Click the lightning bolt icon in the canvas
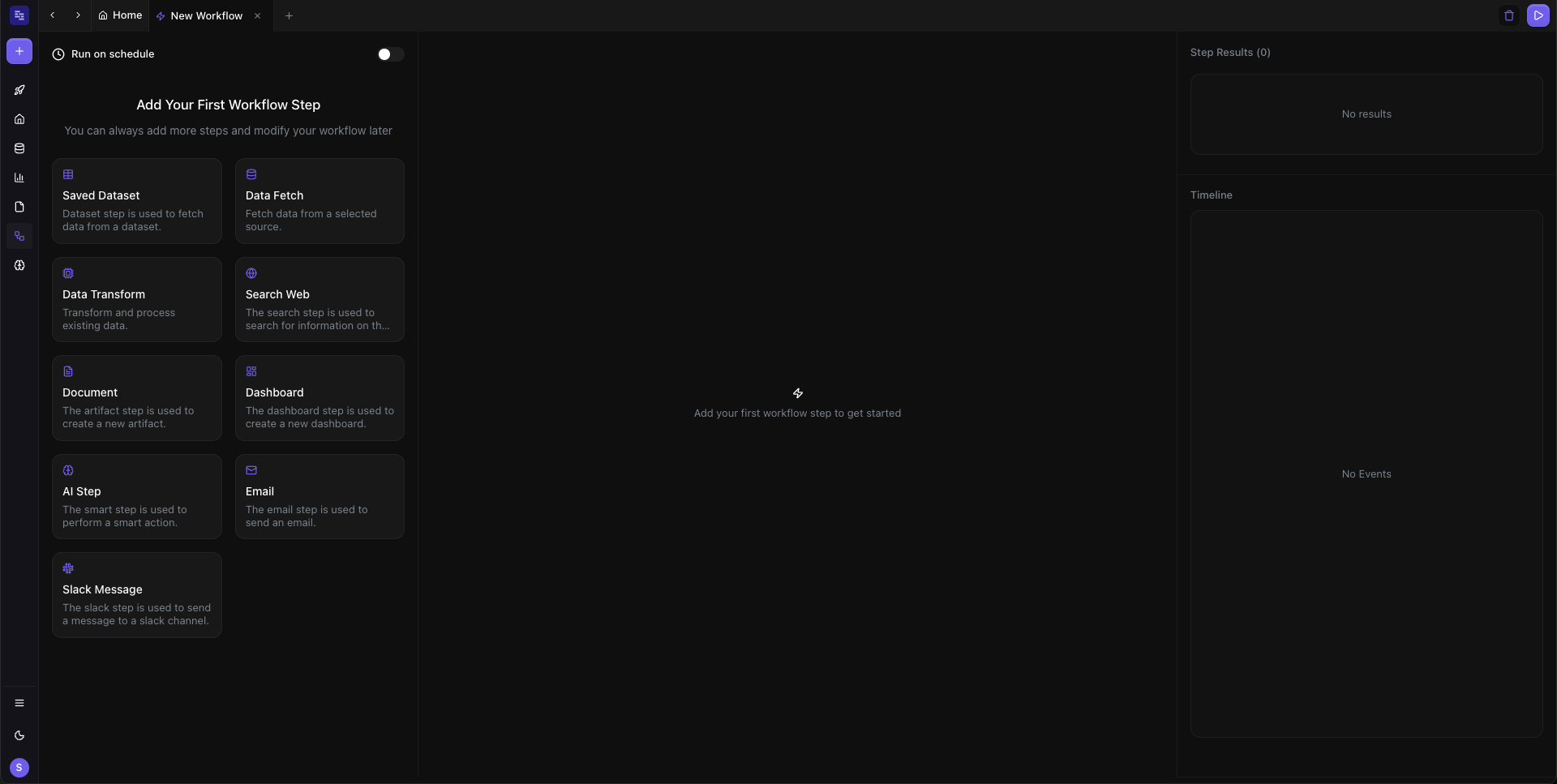 (x=798, y=393)
